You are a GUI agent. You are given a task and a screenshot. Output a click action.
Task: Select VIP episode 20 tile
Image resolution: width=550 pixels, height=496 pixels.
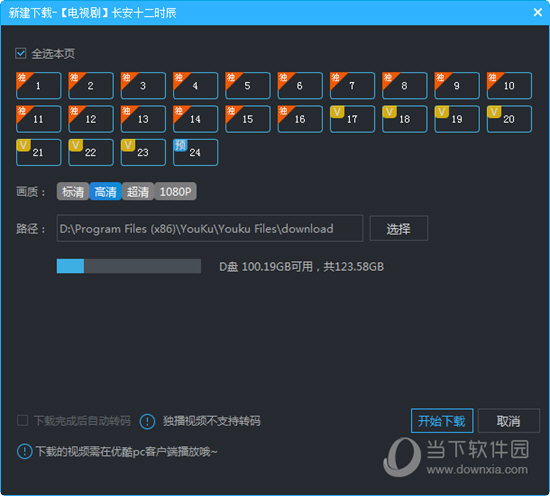point(509,119)
